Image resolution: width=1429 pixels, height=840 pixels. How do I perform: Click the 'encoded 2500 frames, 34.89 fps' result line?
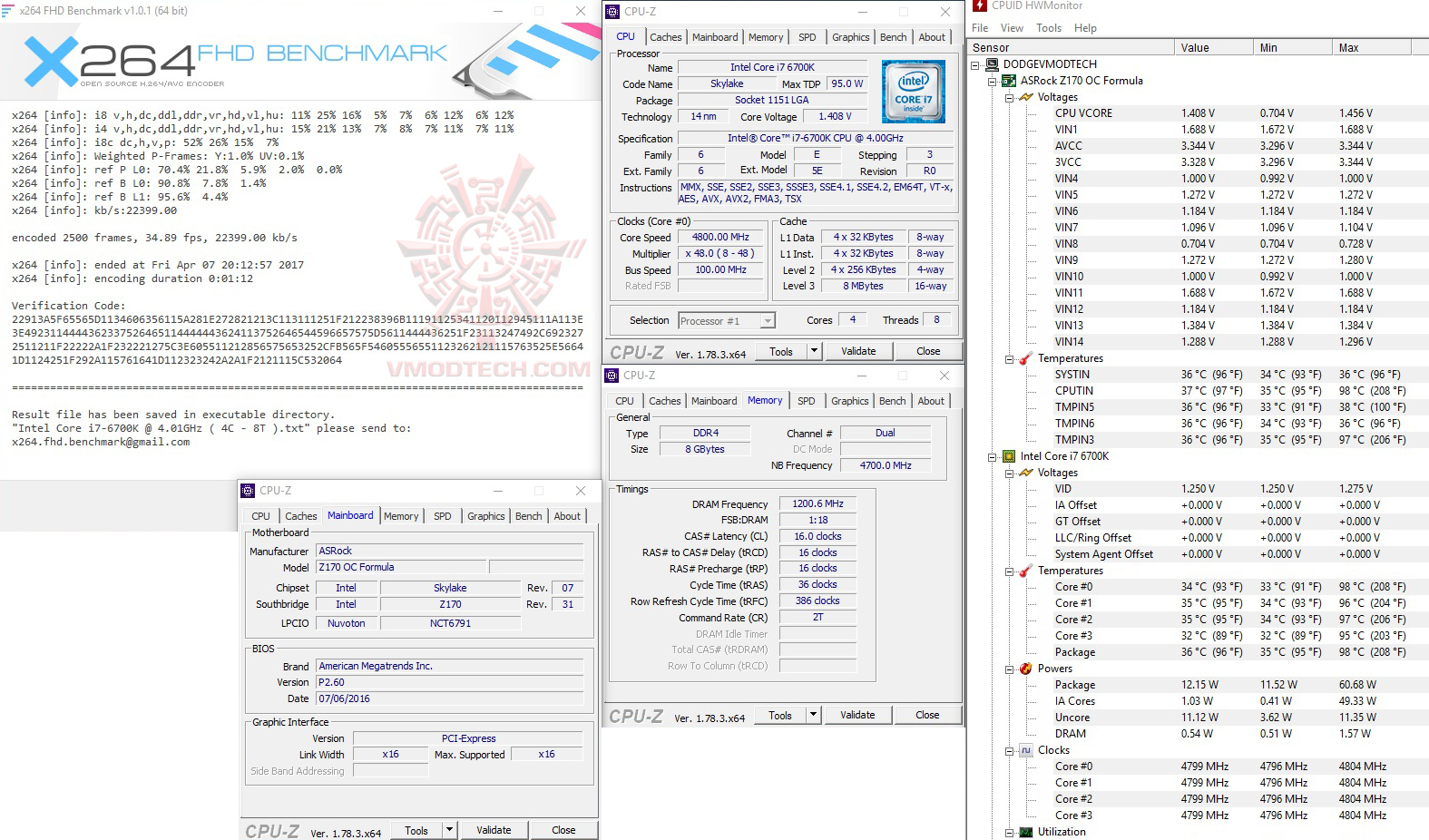pos(154,238)
